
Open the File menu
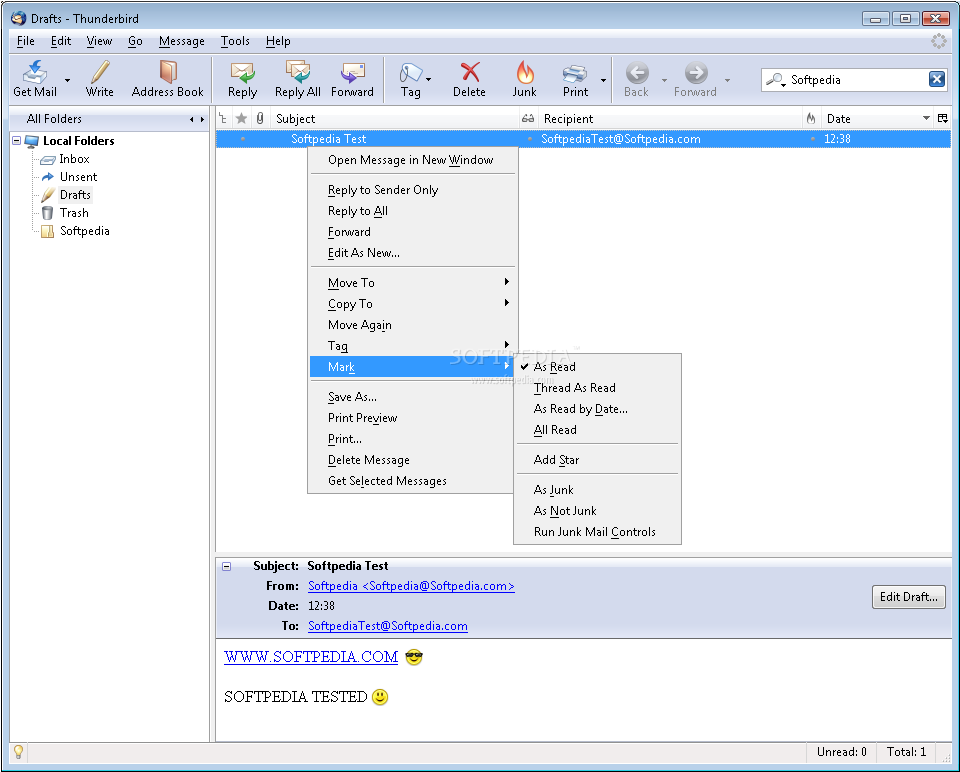[25, 41]
